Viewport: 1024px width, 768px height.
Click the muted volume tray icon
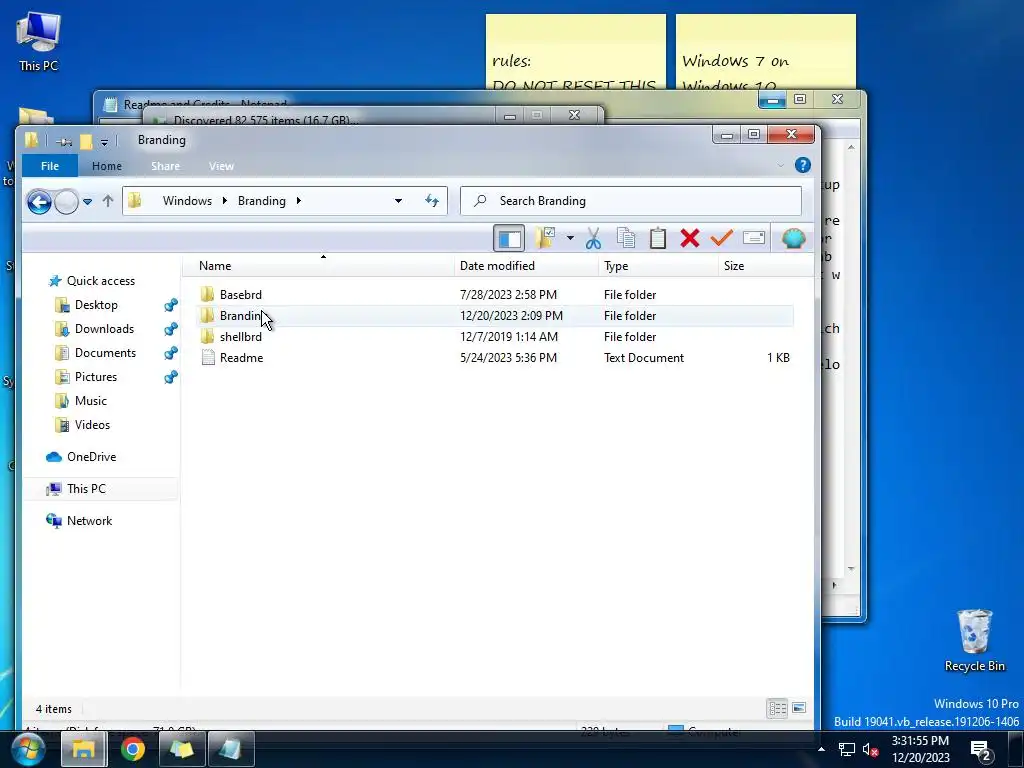[870, 749]
